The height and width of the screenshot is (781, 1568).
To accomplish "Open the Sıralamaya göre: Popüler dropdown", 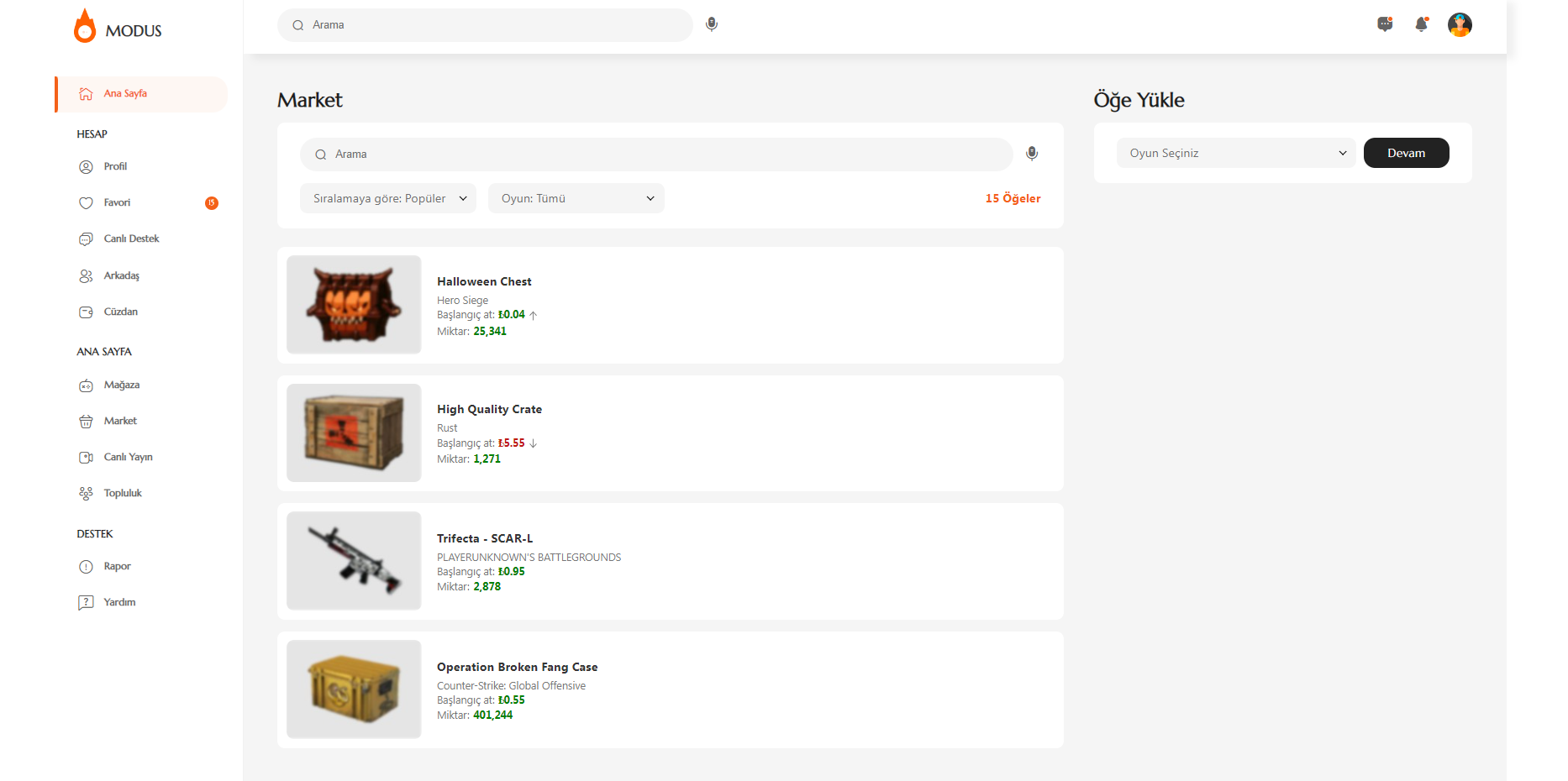I will click(x=388, y=198).
